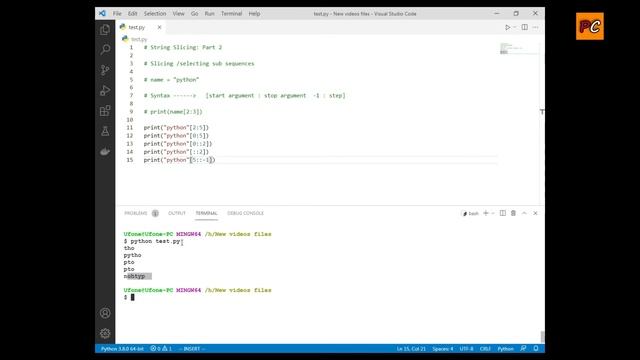Maximize the panel with the chevron-up icon

click(524, 213)
